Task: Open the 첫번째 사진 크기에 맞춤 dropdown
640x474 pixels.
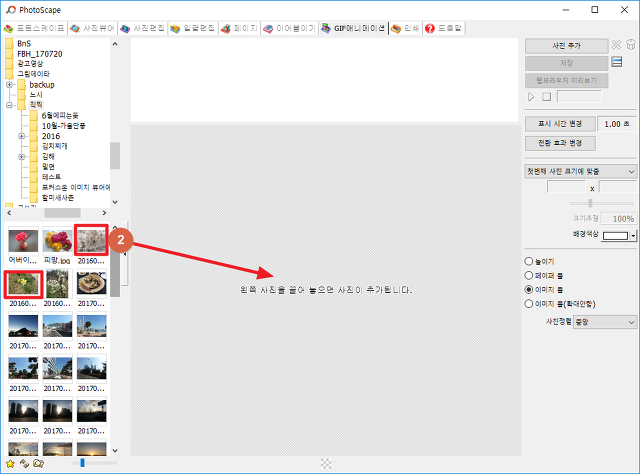Action: click(x=580, y=171)
